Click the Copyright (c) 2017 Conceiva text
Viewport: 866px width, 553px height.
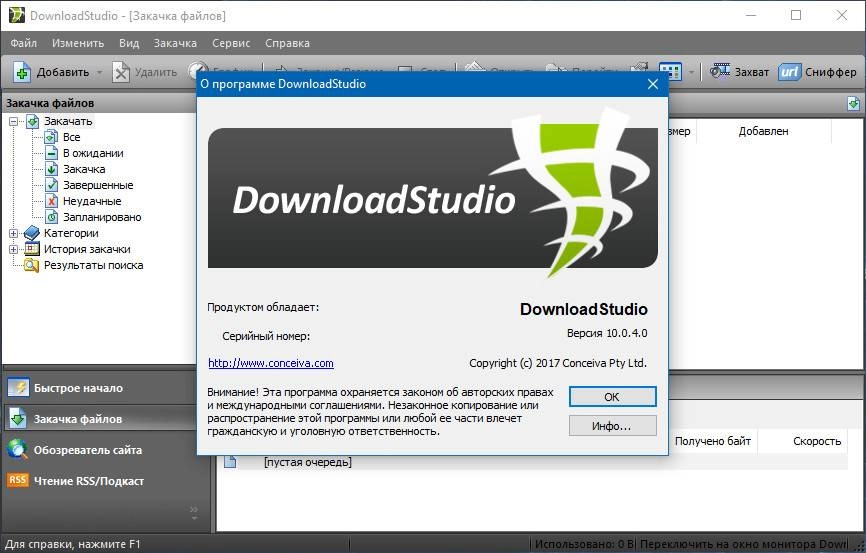coord(558,363)
